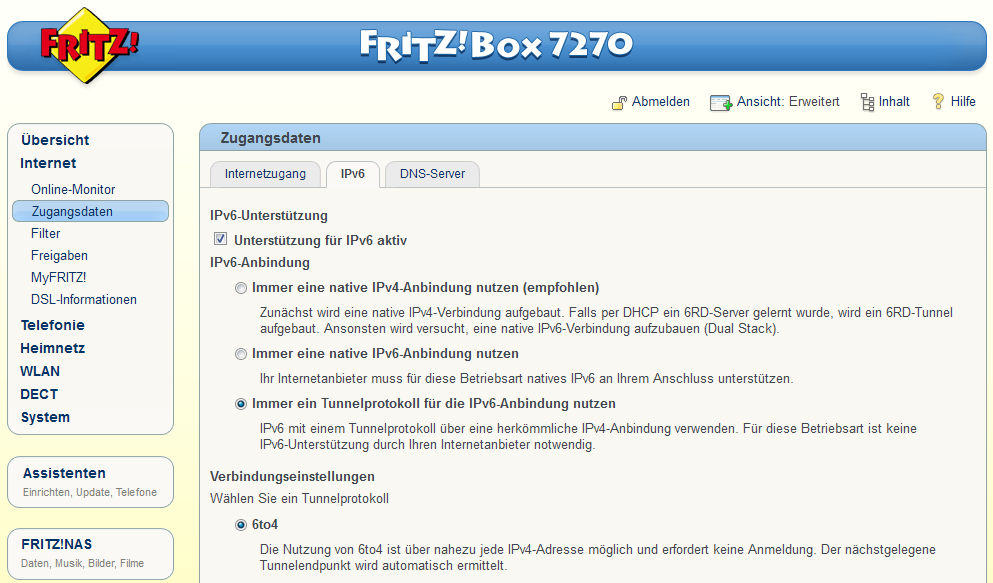The image size is (993, 583).
Task: Expand the Telefonie menu section
Action: tap(53, 325)
